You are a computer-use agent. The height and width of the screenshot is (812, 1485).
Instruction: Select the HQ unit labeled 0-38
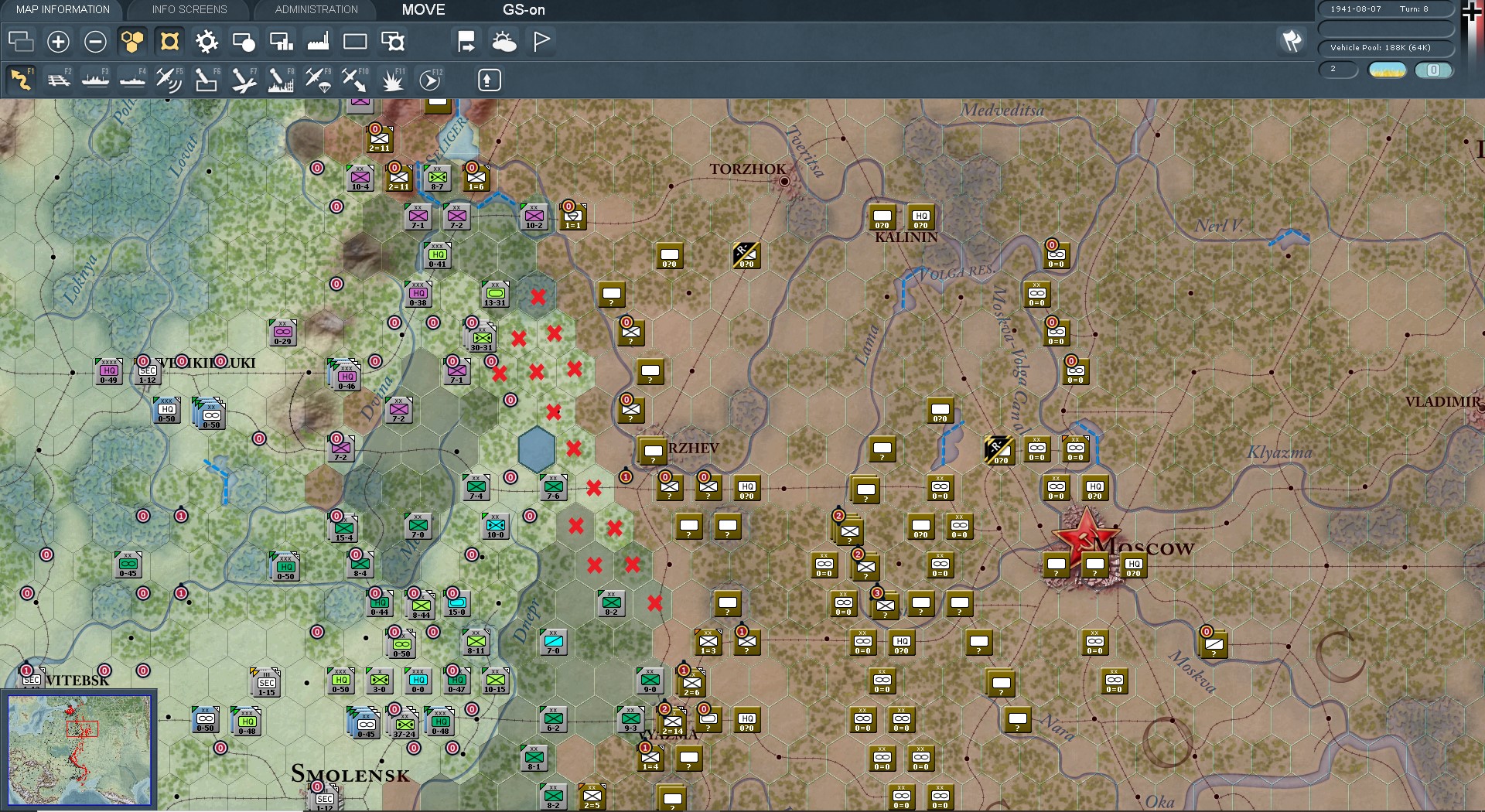[418, 294]
